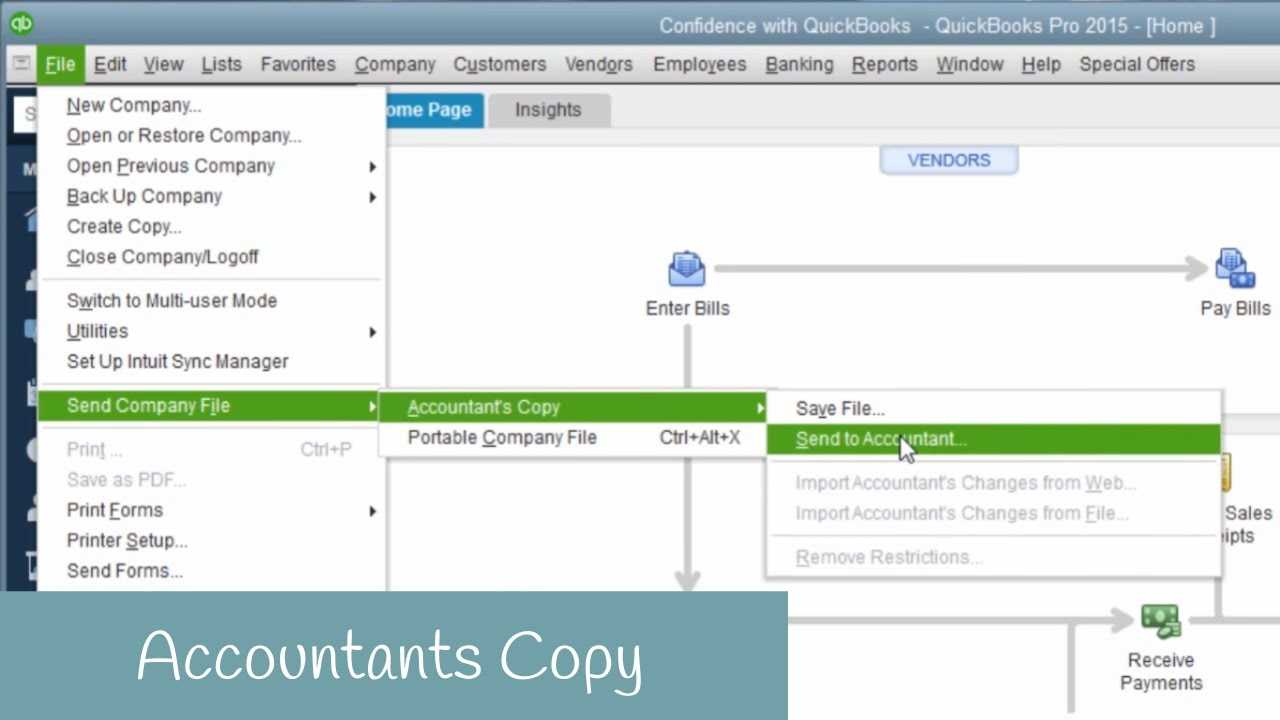Screen dimensions: 1280x720
Task: Select Portable Company File option
Action: coord(573,437)
